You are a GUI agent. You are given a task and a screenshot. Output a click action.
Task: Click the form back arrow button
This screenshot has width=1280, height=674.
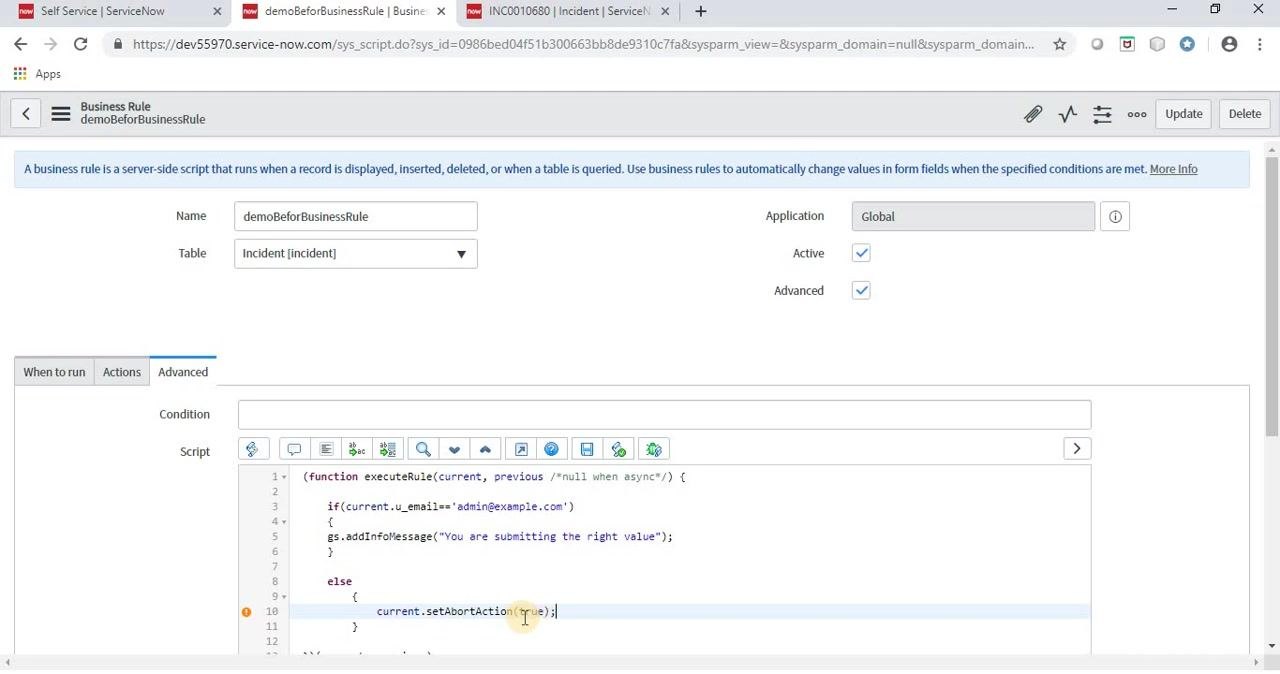(26, 114)
